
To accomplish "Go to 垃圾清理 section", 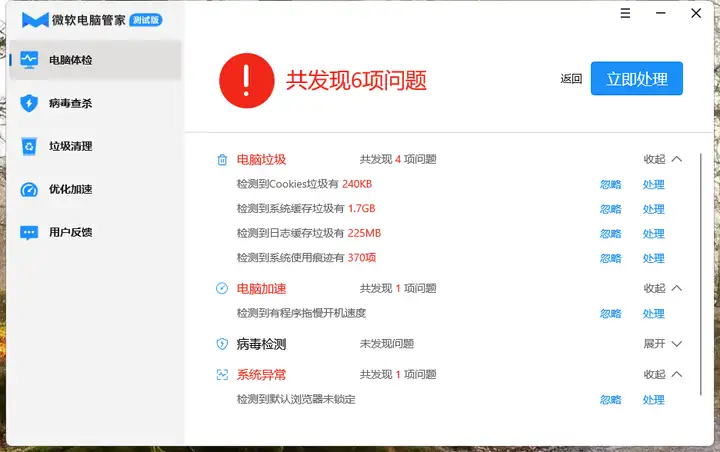I will (x=96, y=146).
